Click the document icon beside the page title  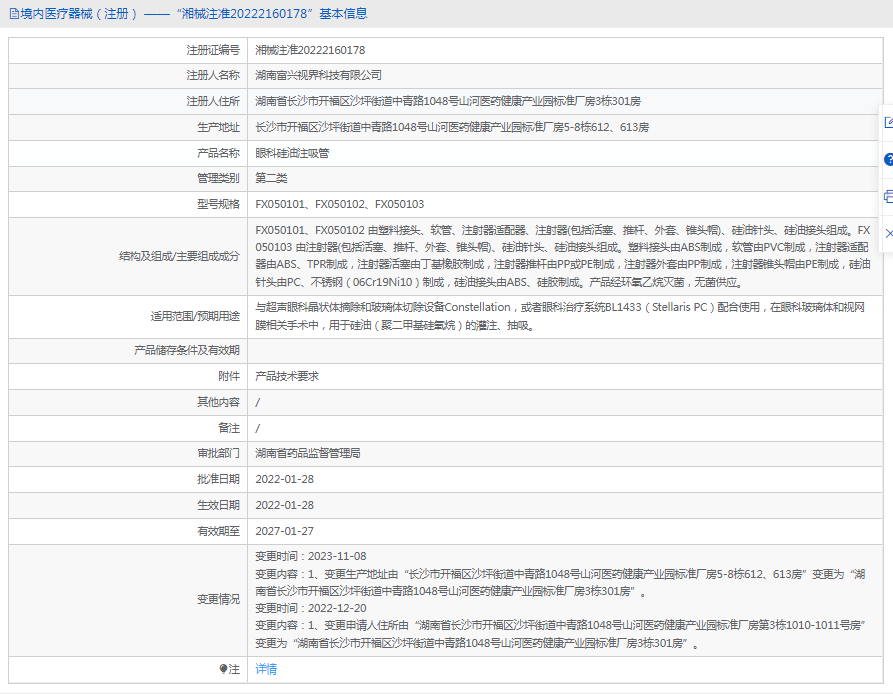pos(13,14)
